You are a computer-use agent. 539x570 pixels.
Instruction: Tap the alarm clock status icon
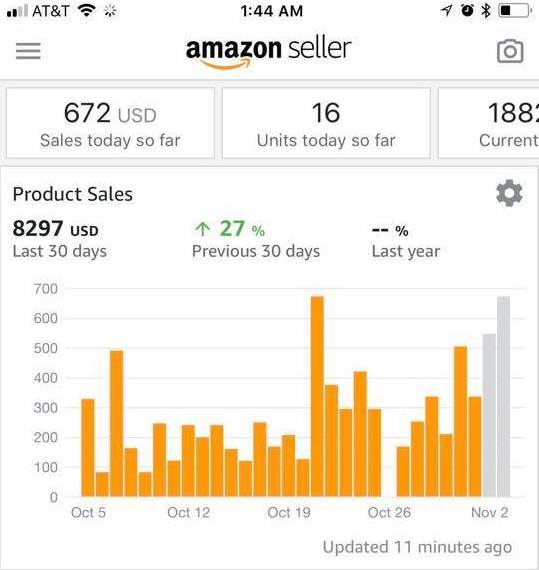coord(467,10)
